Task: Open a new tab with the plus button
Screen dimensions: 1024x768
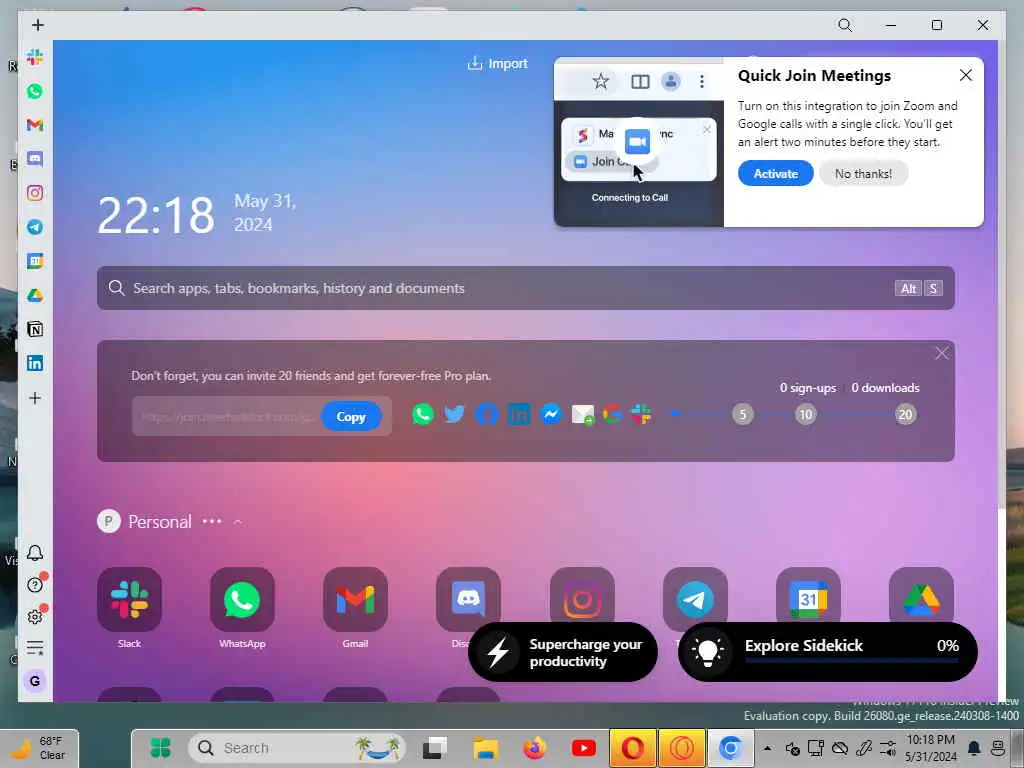Action: click(x=38, y=25)
